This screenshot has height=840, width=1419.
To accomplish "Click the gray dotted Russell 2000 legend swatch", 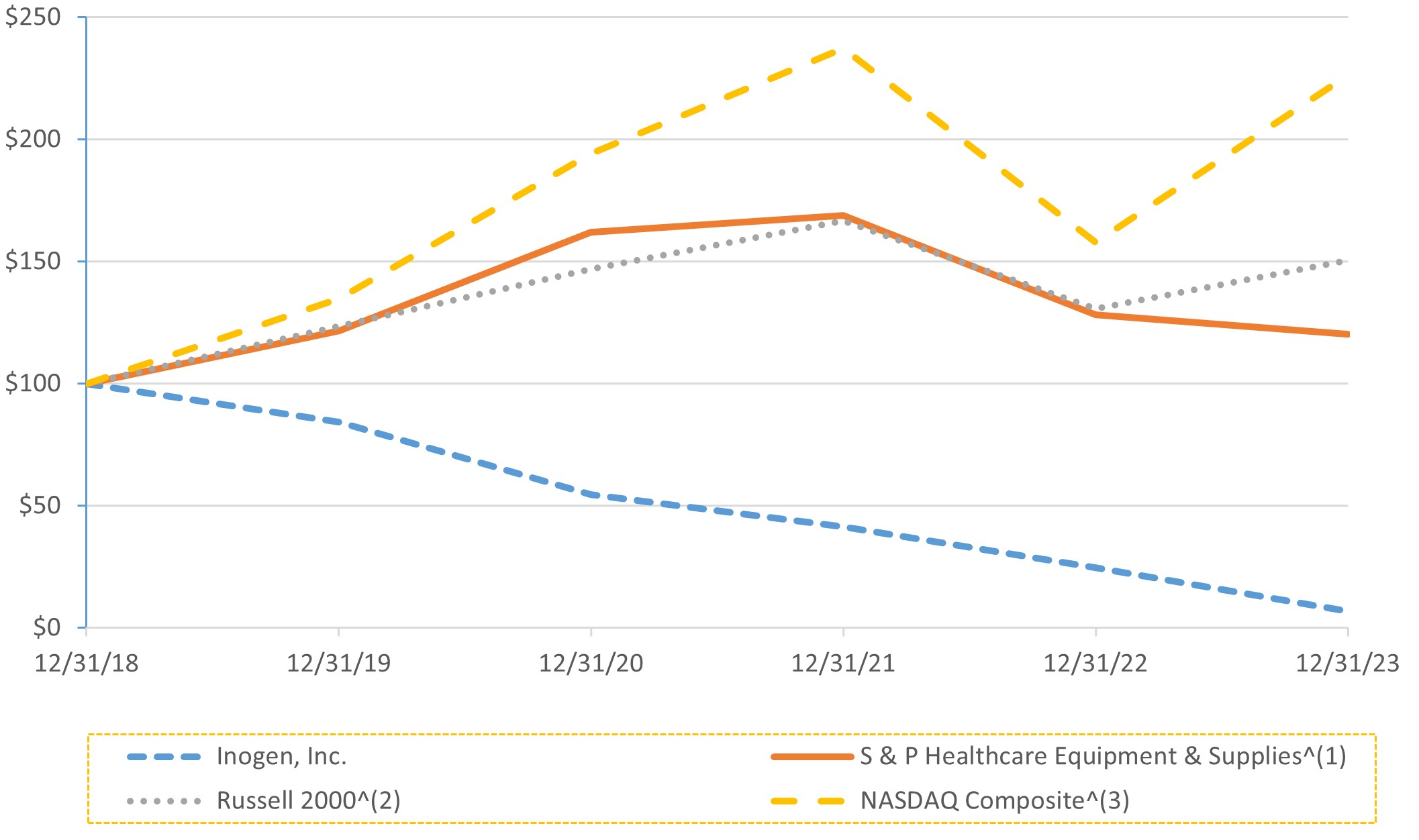I will (164, 801).
